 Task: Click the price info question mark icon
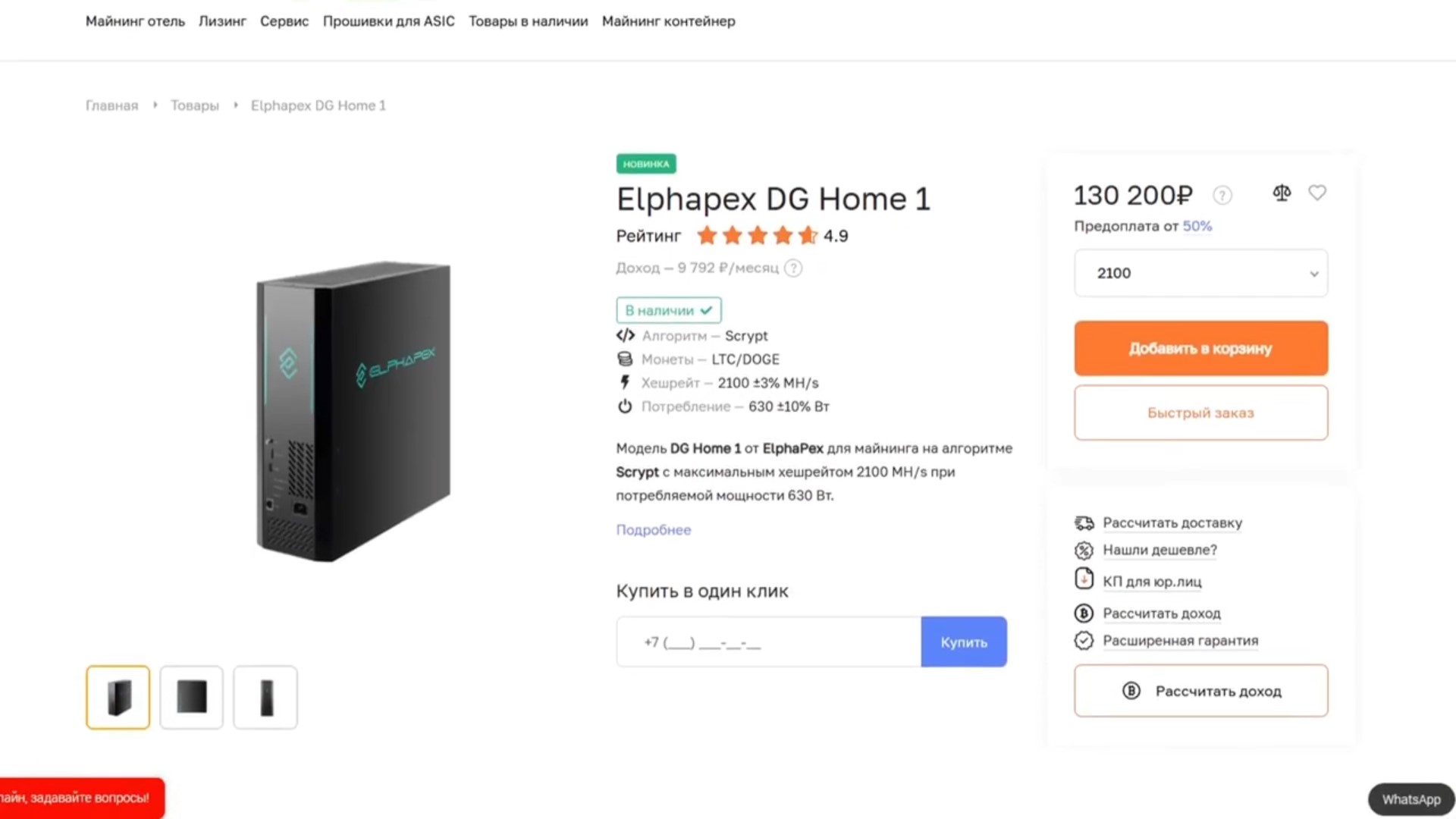tap(1222, 196)
